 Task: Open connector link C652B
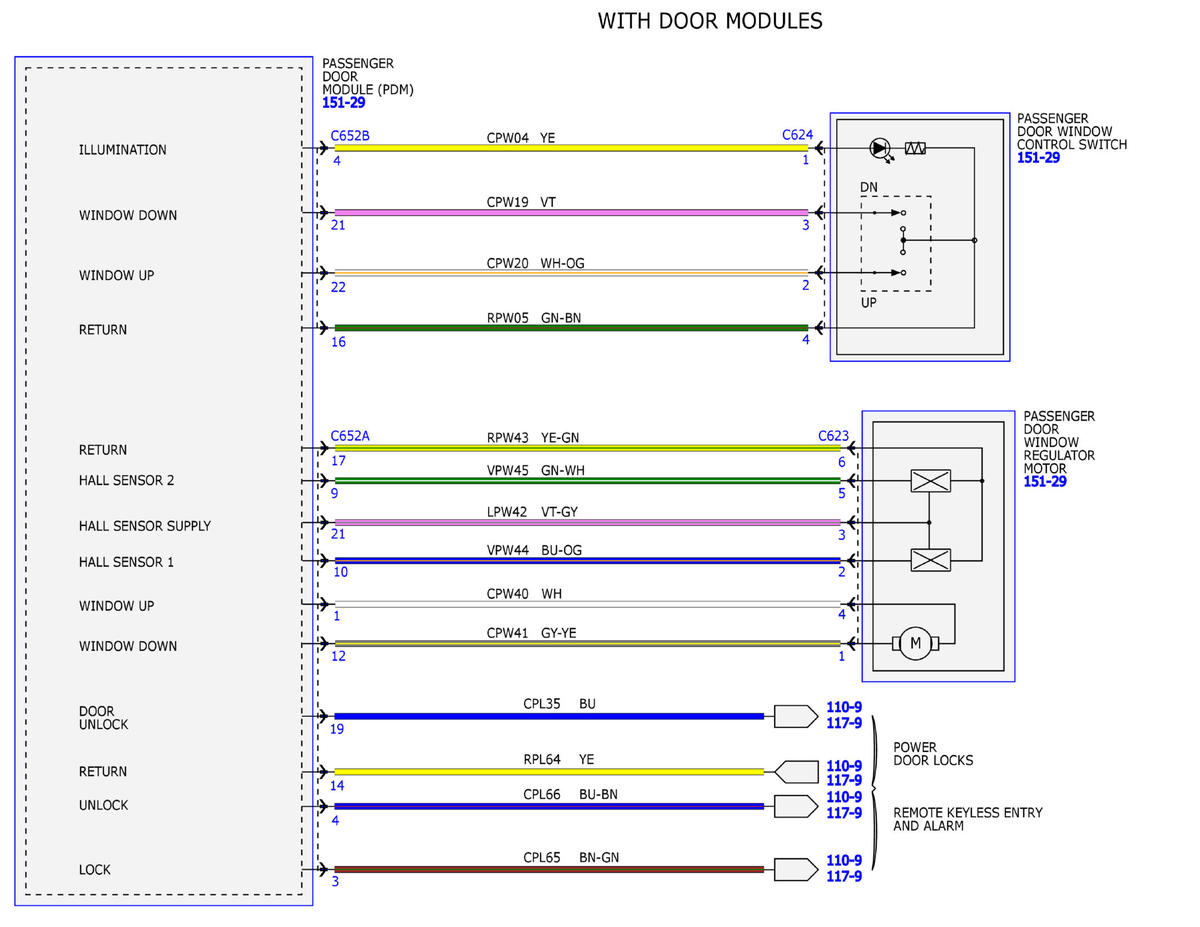pos(350,136)
